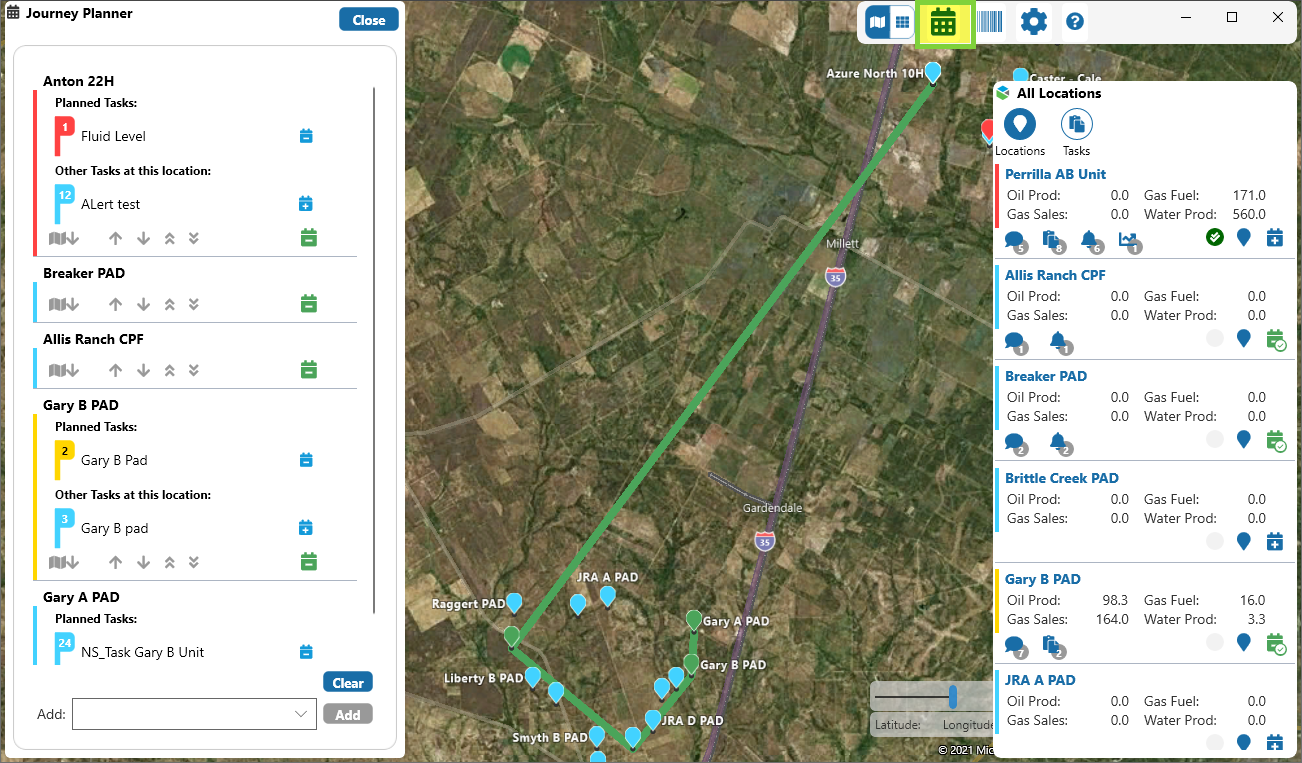1302x763 pixels.
Task: Select the ALert test task
Action: coord(111,204)
